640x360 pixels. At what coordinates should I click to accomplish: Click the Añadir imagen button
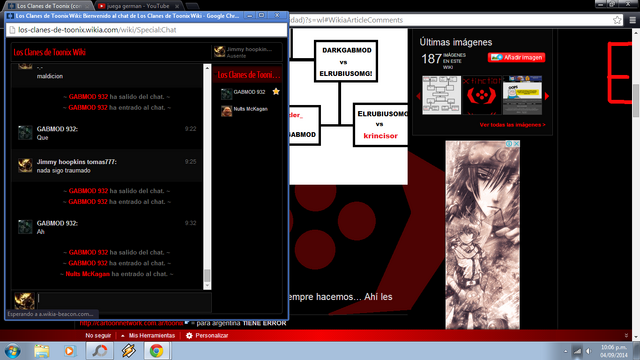coord(516,58)
